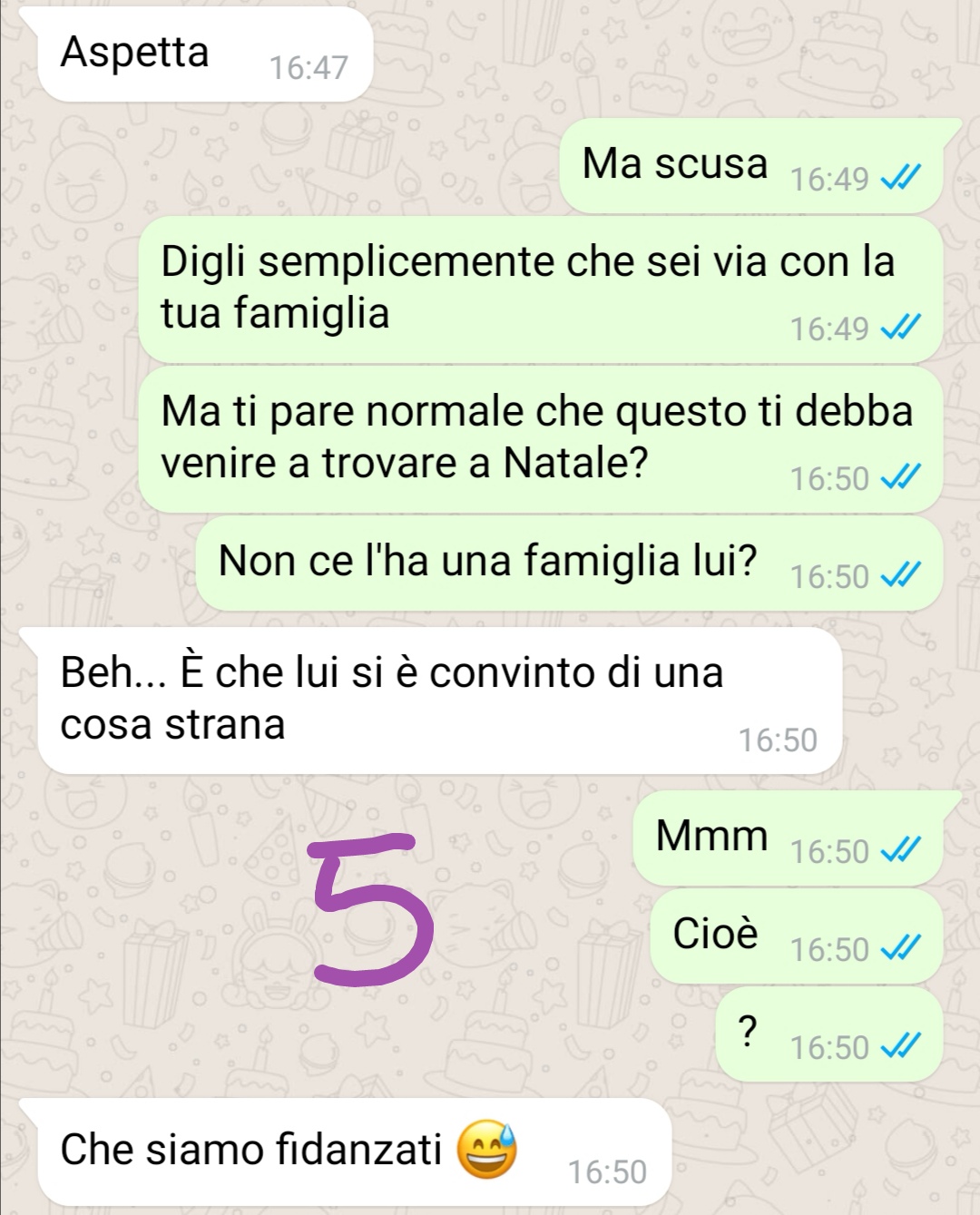Image resolution: width=980 pixels, height=1215 pixels.
Task: Select the 'Cioè' message bubble
Action: pyautogui.click(x=797, y=936)
